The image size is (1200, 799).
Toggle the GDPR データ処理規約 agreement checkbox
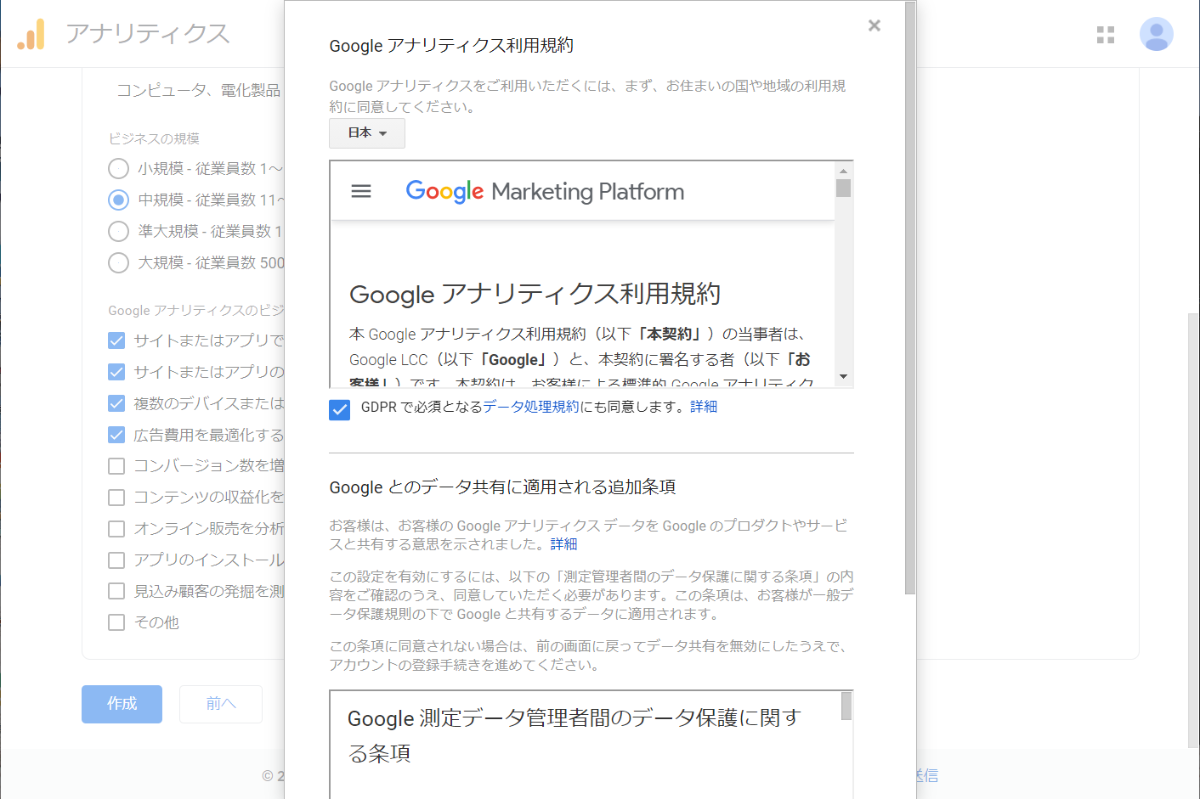coord(340,409)
